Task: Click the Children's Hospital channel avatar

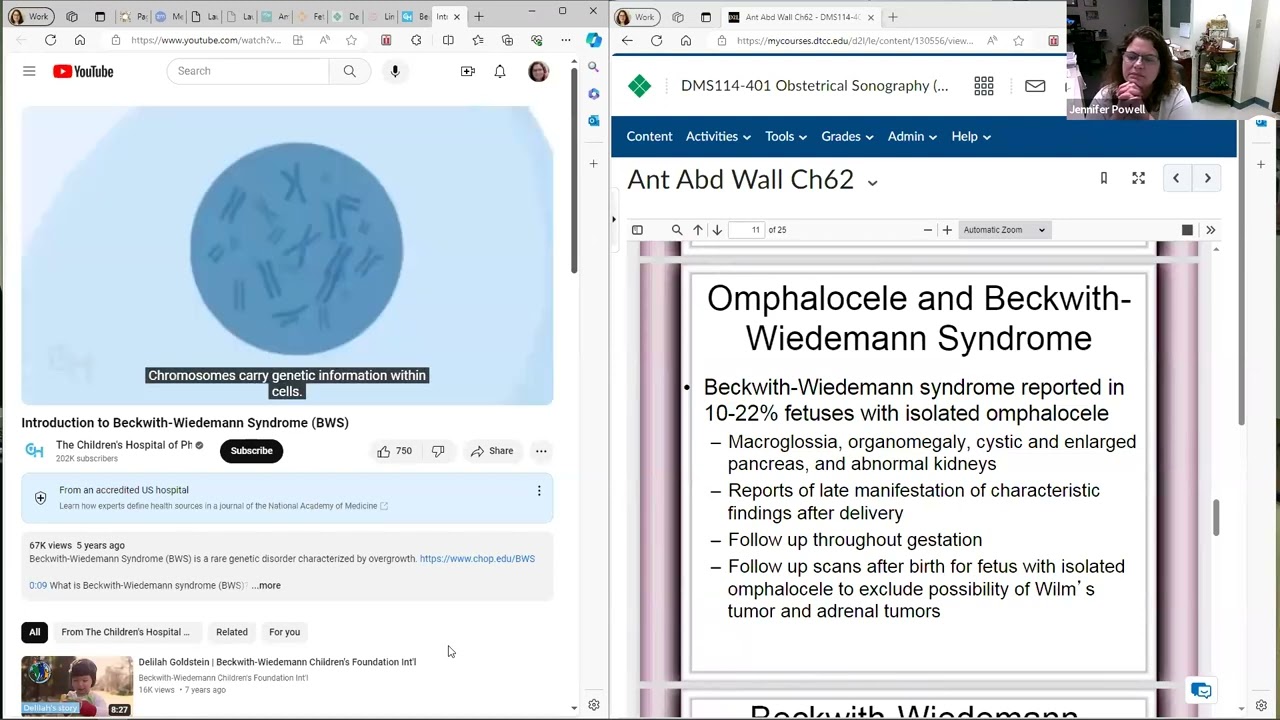Action: click(35, 451)
